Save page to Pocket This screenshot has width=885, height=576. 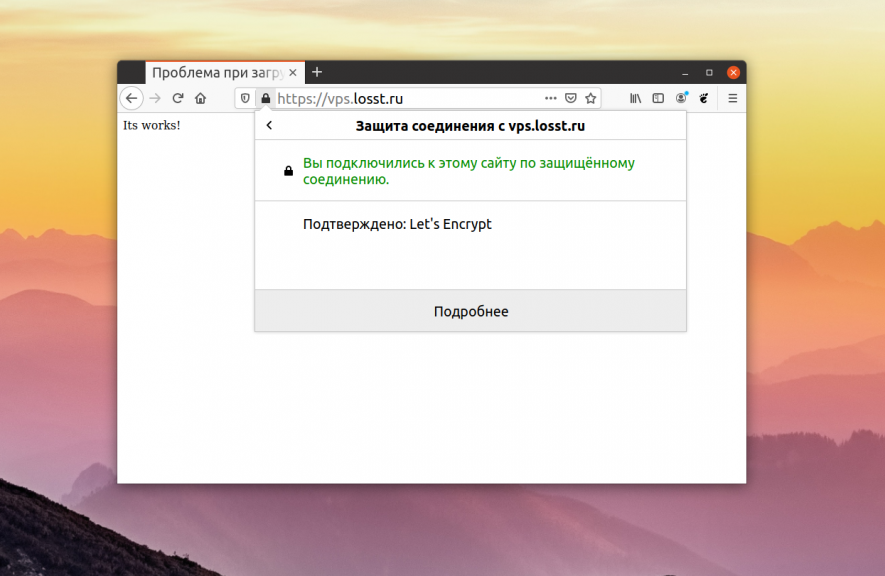pos(571,98)
